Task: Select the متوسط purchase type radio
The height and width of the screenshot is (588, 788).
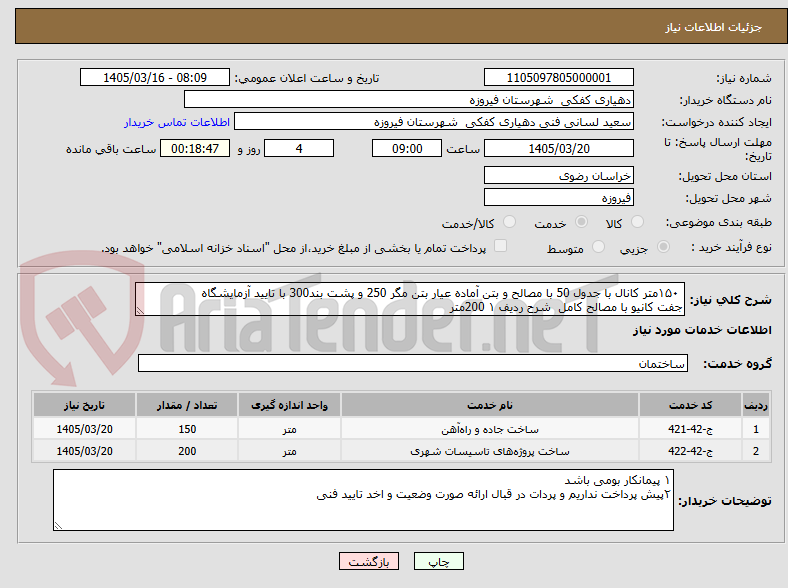Action: tap(598, 247)
